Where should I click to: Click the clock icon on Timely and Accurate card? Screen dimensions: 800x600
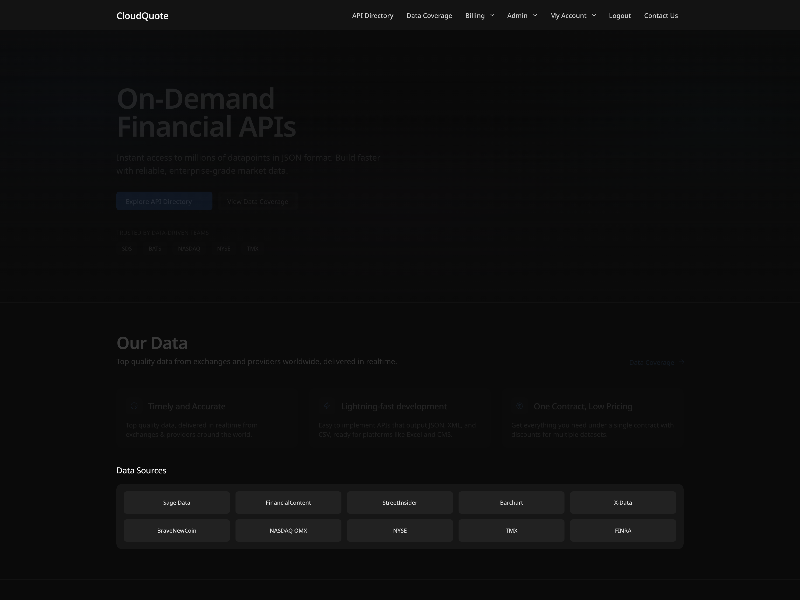[x=134, y=406]
